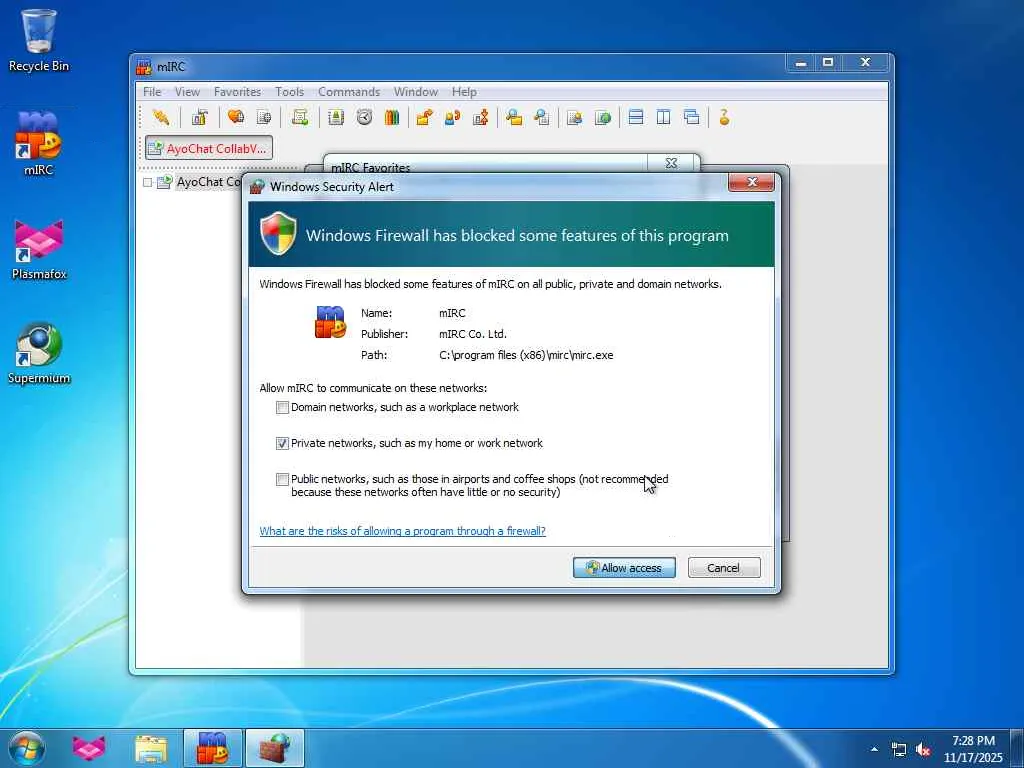Image resolution: width=1024 pixels, height=768 pixels.
Task: Click the Send File folder toolbar icon
Action: (x=424, y=118)
